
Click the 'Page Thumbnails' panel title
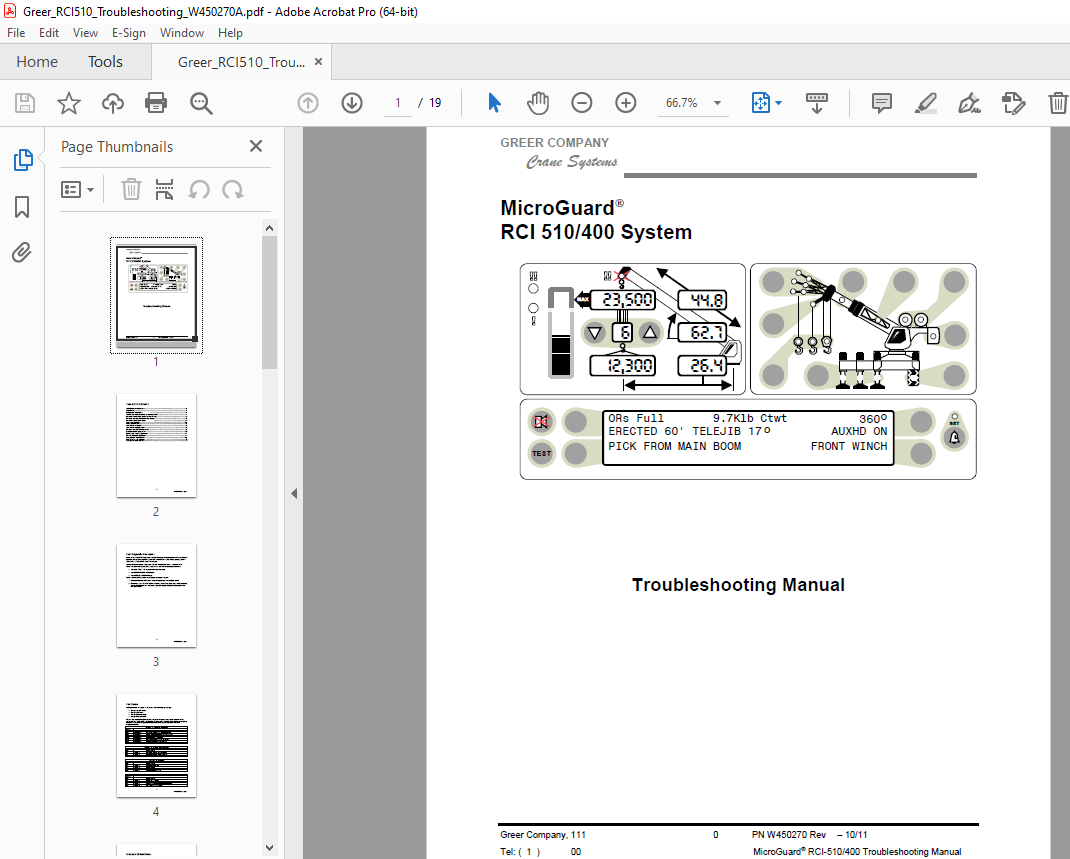(x=117, y=147)
